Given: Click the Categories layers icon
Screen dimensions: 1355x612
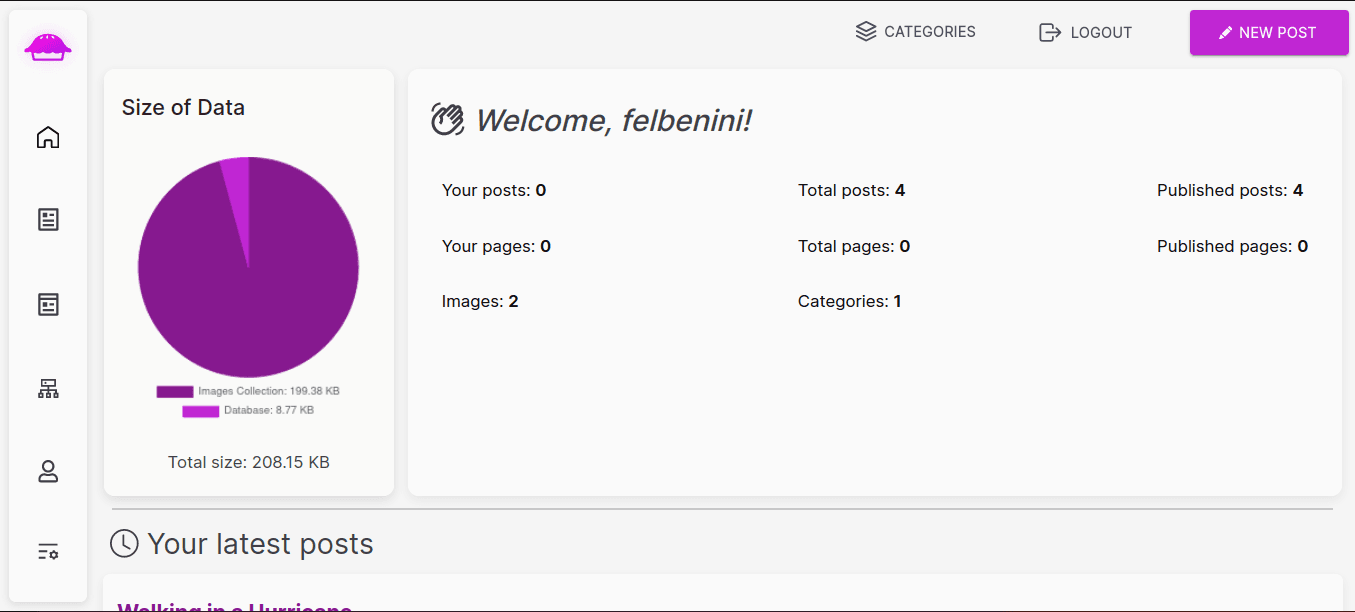Looking at the screenshot, I should coord(866,32).
